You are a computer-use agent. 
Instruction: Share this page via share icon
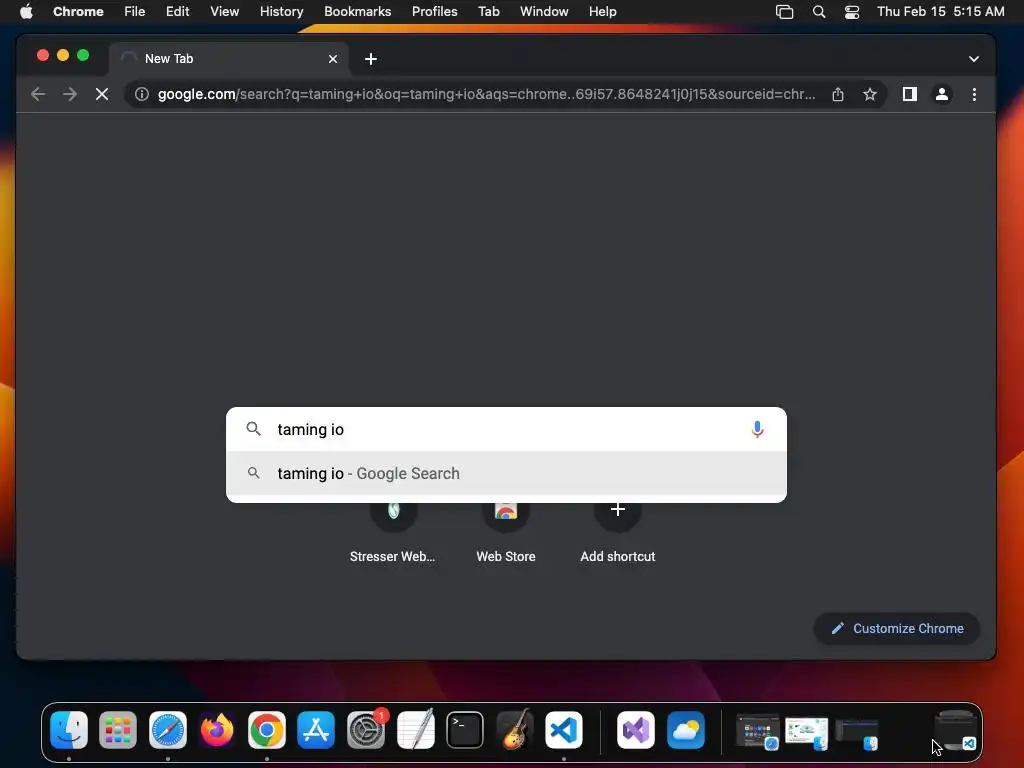click(x=838, y=94)
